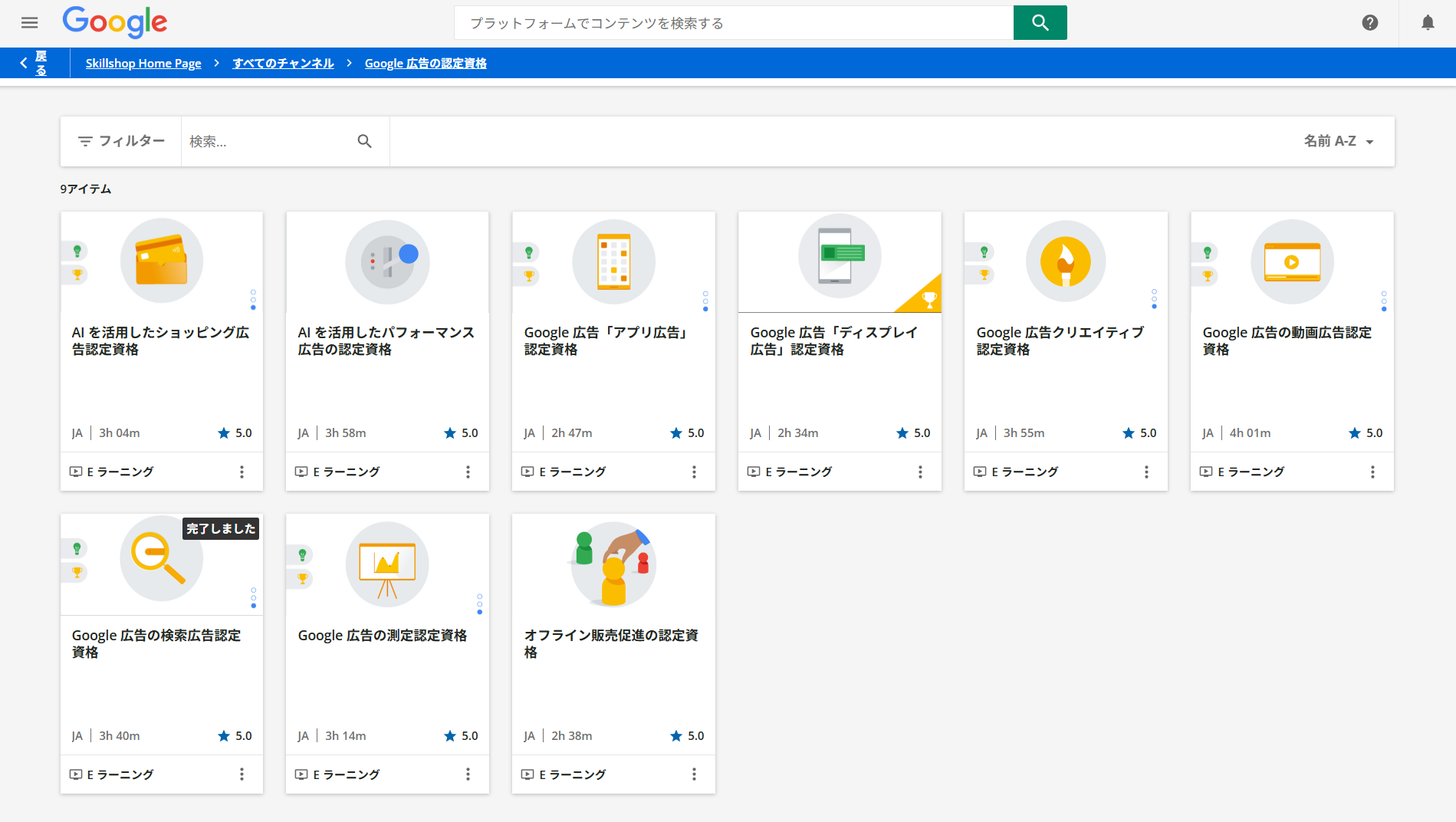Screen dimensions: 1456x822
Task: Go to Skillshop Home Page breadcrumb
Action: 143,63
